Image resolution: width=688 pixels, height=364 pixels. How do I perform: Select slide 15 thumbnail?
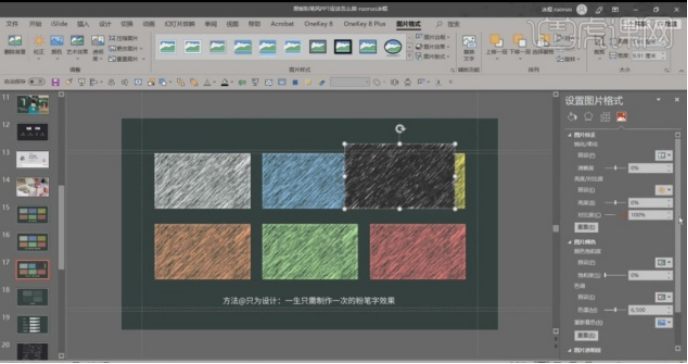point(32,215)
